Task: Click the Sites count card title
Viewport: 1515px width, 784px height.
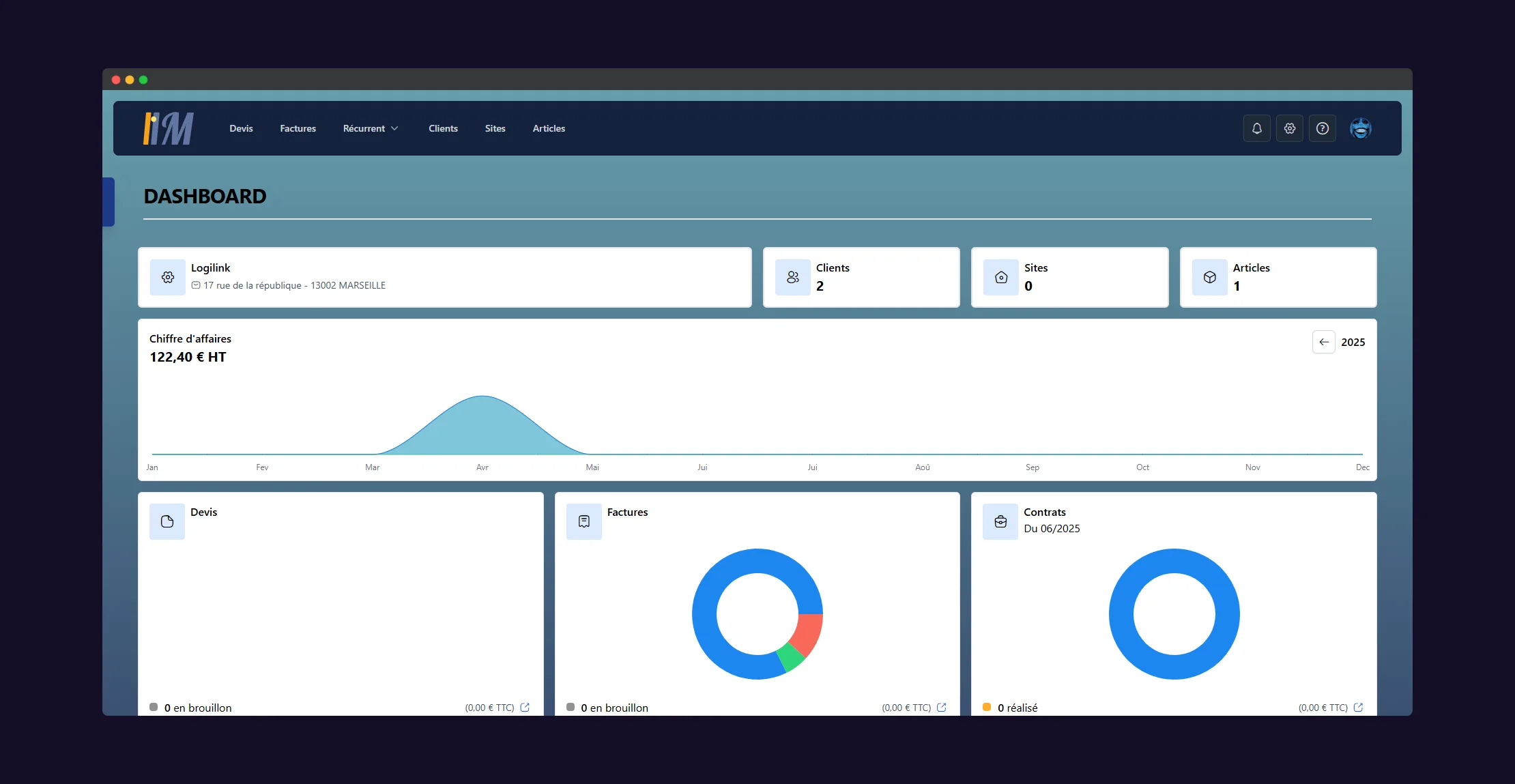Action: point(1036,267)
